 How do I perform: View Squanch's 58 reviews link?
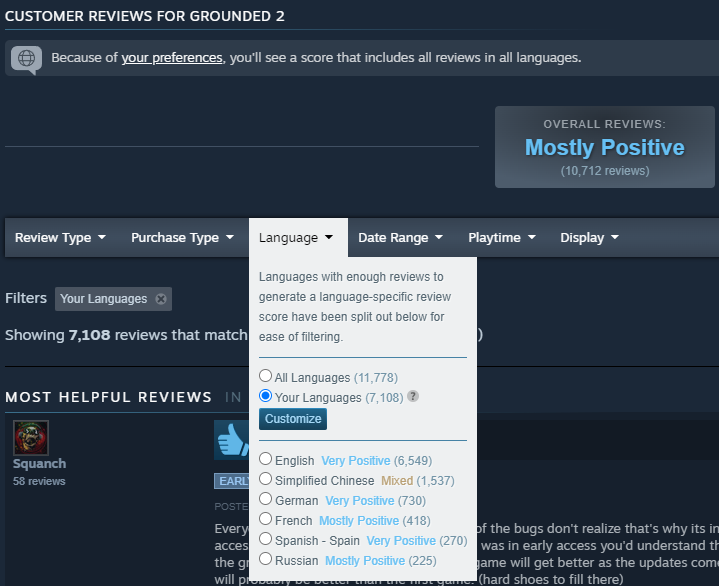click(x=39, y=481)
